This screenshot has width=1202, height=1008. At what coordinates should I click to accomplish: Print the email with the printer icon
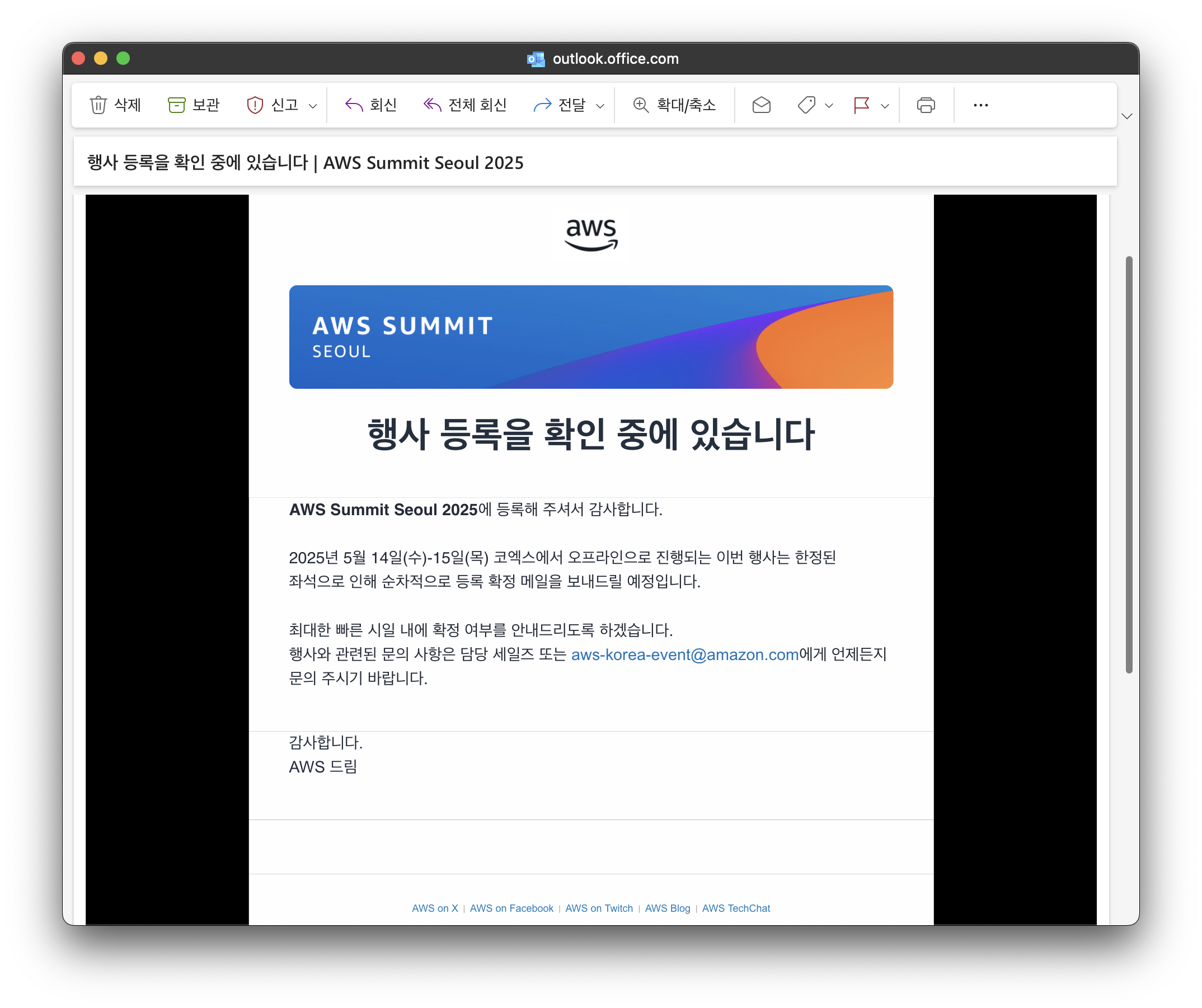tap(926, 105)
